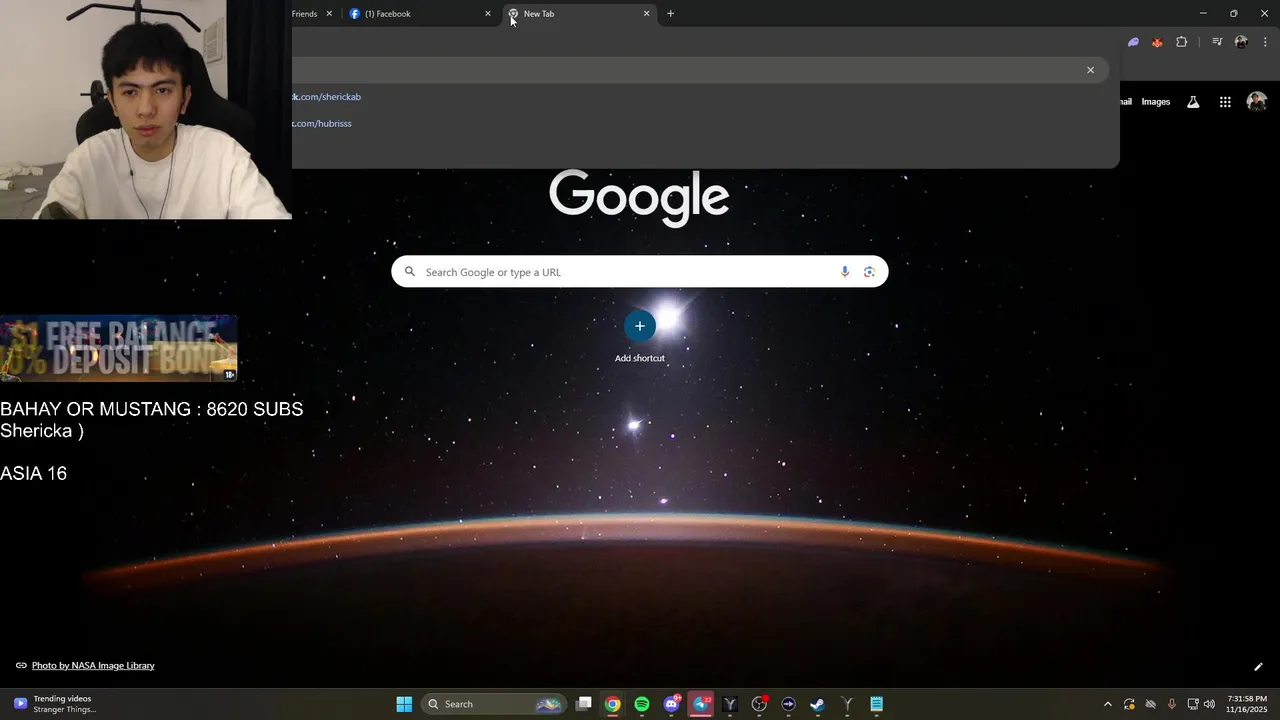The height and width of the screenshot is (720, 1280).
Task: Open the Google Account avatar on page
Action: point(1257,102)
